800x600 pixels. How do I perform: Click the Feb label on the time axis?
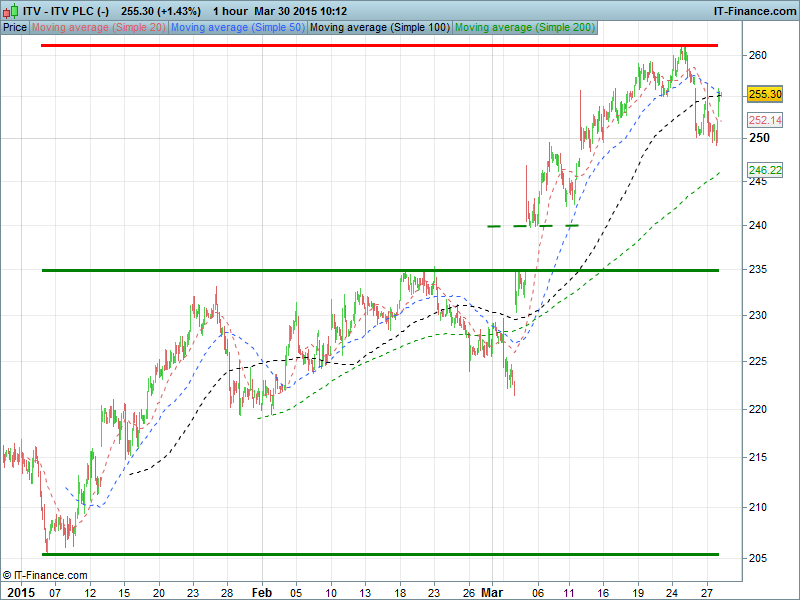click(x=263, y=592)
